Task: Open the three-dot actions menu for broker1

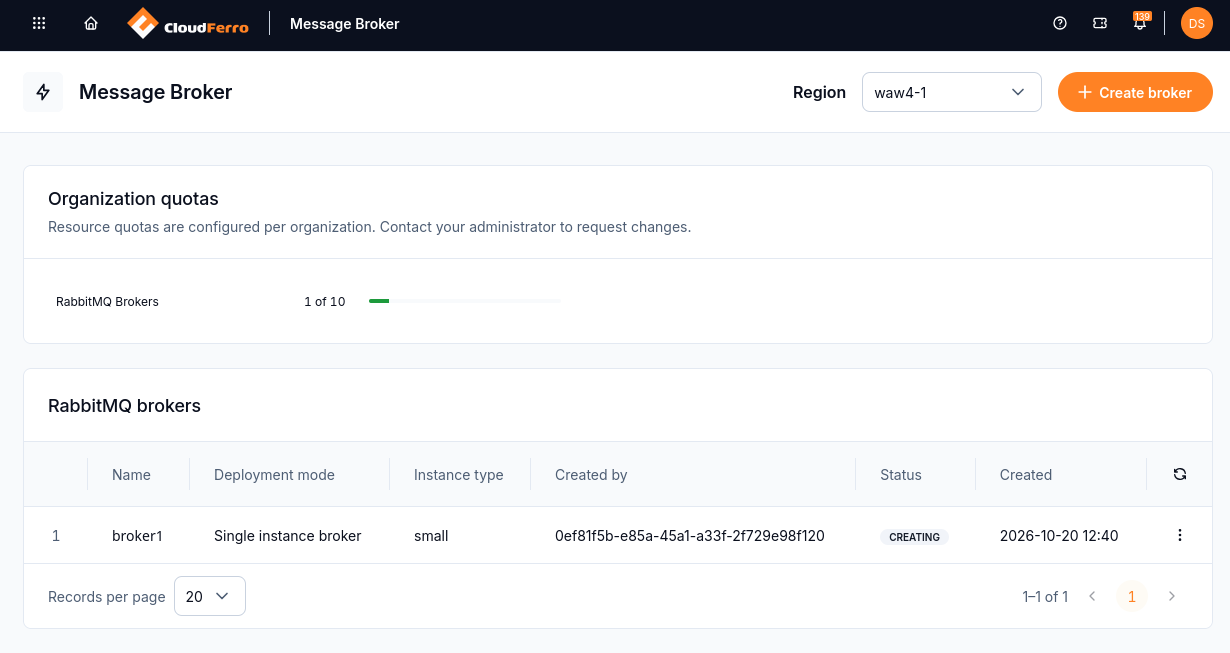Action: coord(1180,536)
